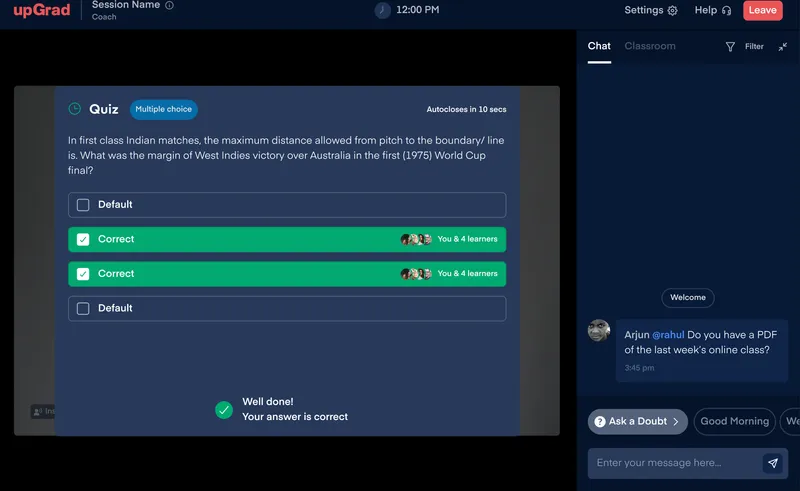Open the chat Filter funnel
The height and width of the screenshot is (491, 800).
[730, 46]
